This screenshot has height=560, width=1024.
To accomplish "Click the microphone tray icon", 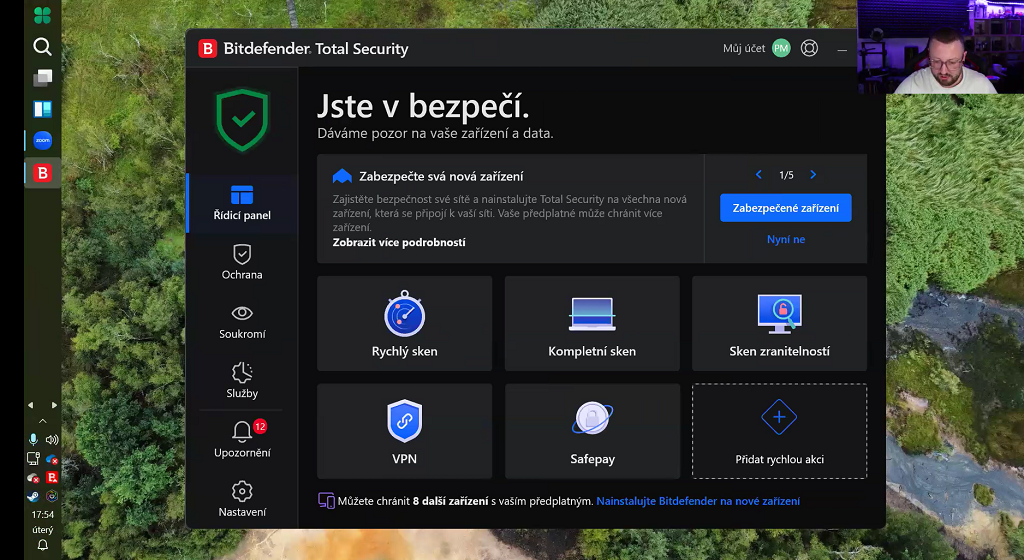I will (x=33, y=440).
